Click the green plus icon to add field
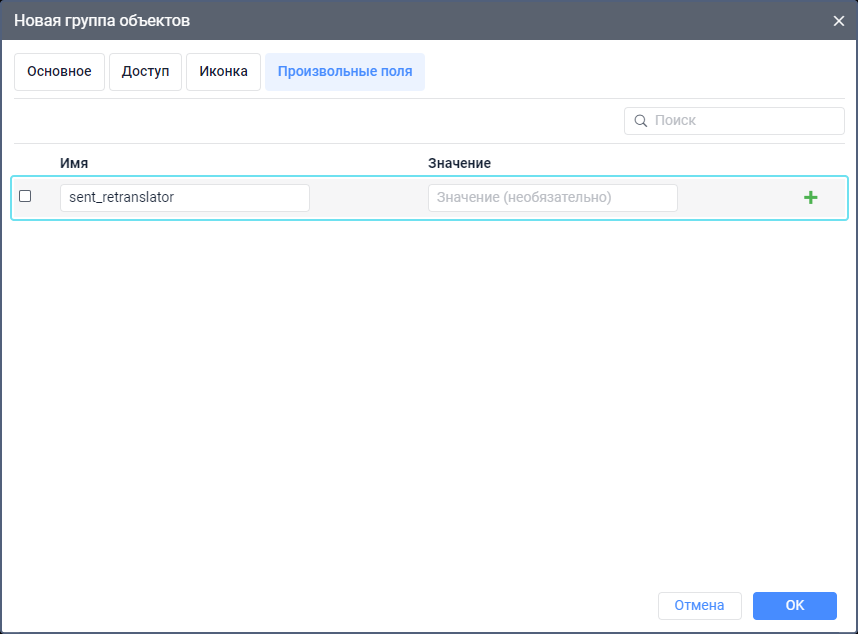 (x=810, y=198)
